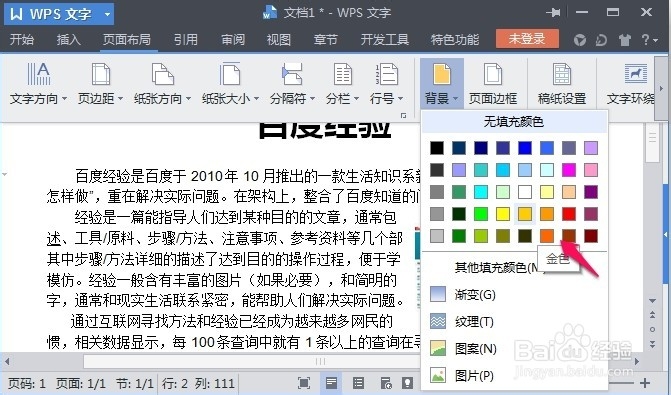This screenshot has height=395, width=671.
Task: Open the 页边距 margins tool
Action: [x=101, y=83]
